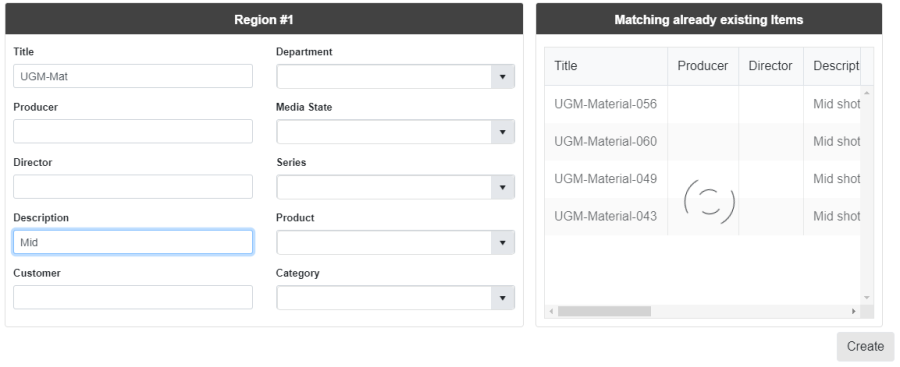Focus the Producer text field

tap(133, 131)
